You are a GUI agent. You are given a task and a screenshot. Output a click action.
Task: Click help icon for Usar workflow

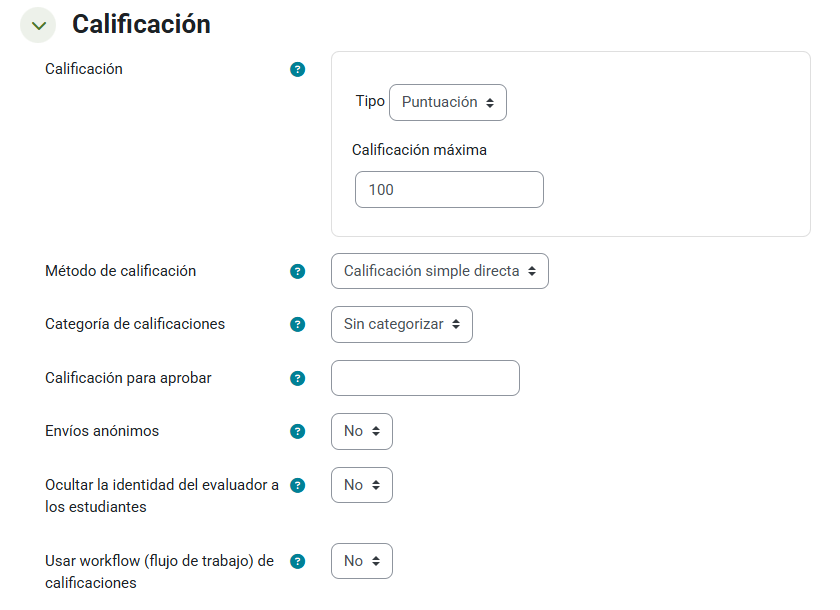[x=297, y=561]
